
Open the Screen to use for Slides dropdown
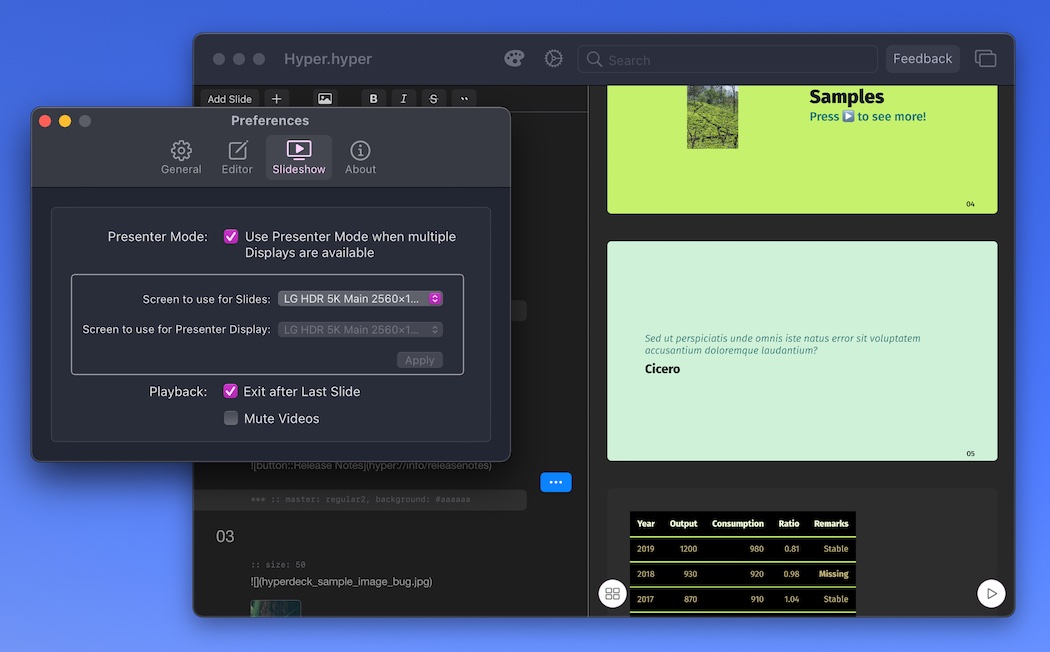(x=360, y=299)
